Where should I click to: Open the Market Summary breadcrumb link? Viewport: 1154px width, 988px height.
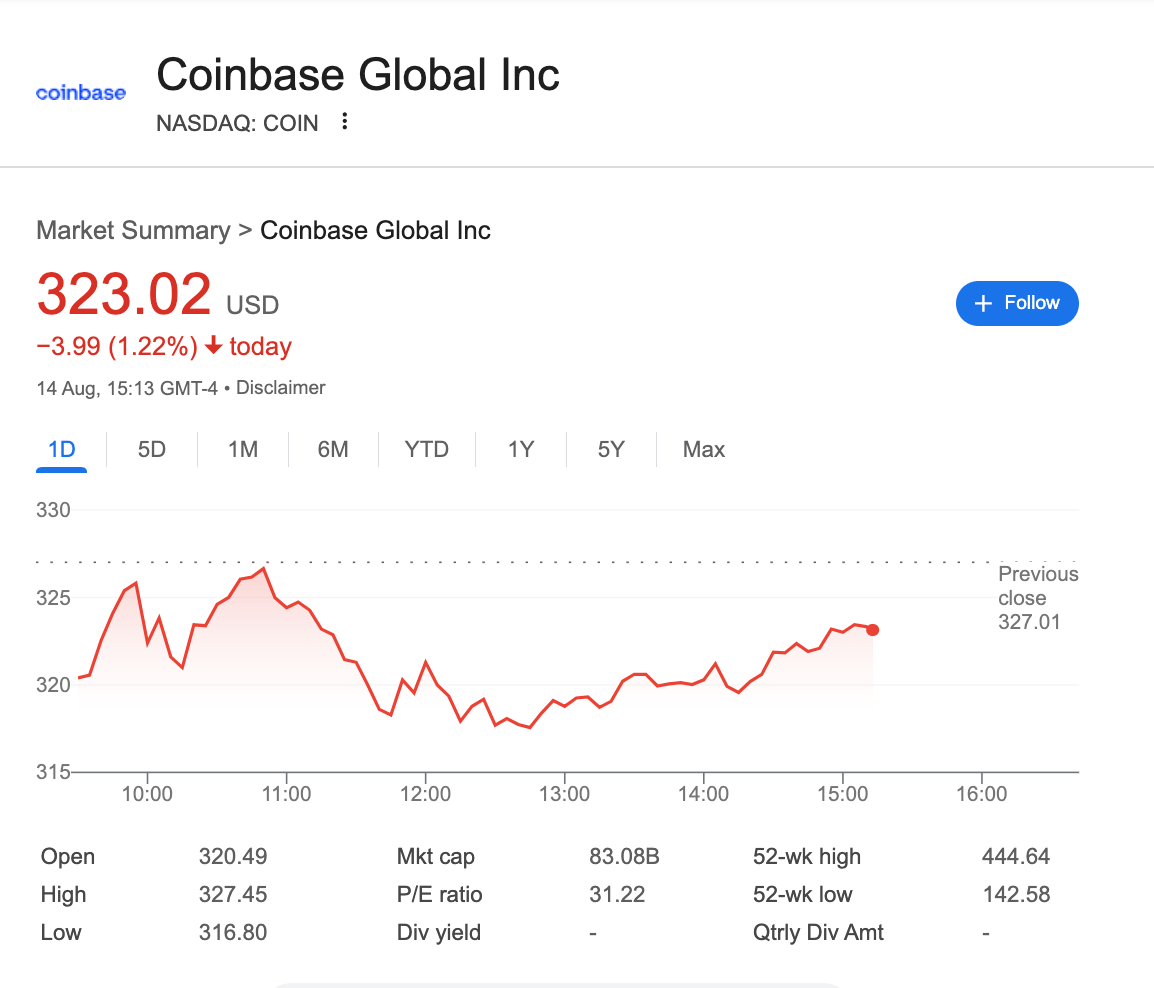click(133, 231)
